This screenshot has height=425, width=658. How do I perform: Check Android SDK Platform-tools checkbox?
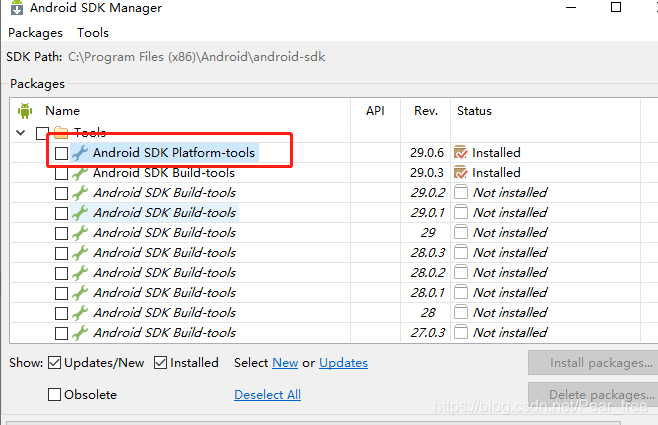tap(61, 153)
